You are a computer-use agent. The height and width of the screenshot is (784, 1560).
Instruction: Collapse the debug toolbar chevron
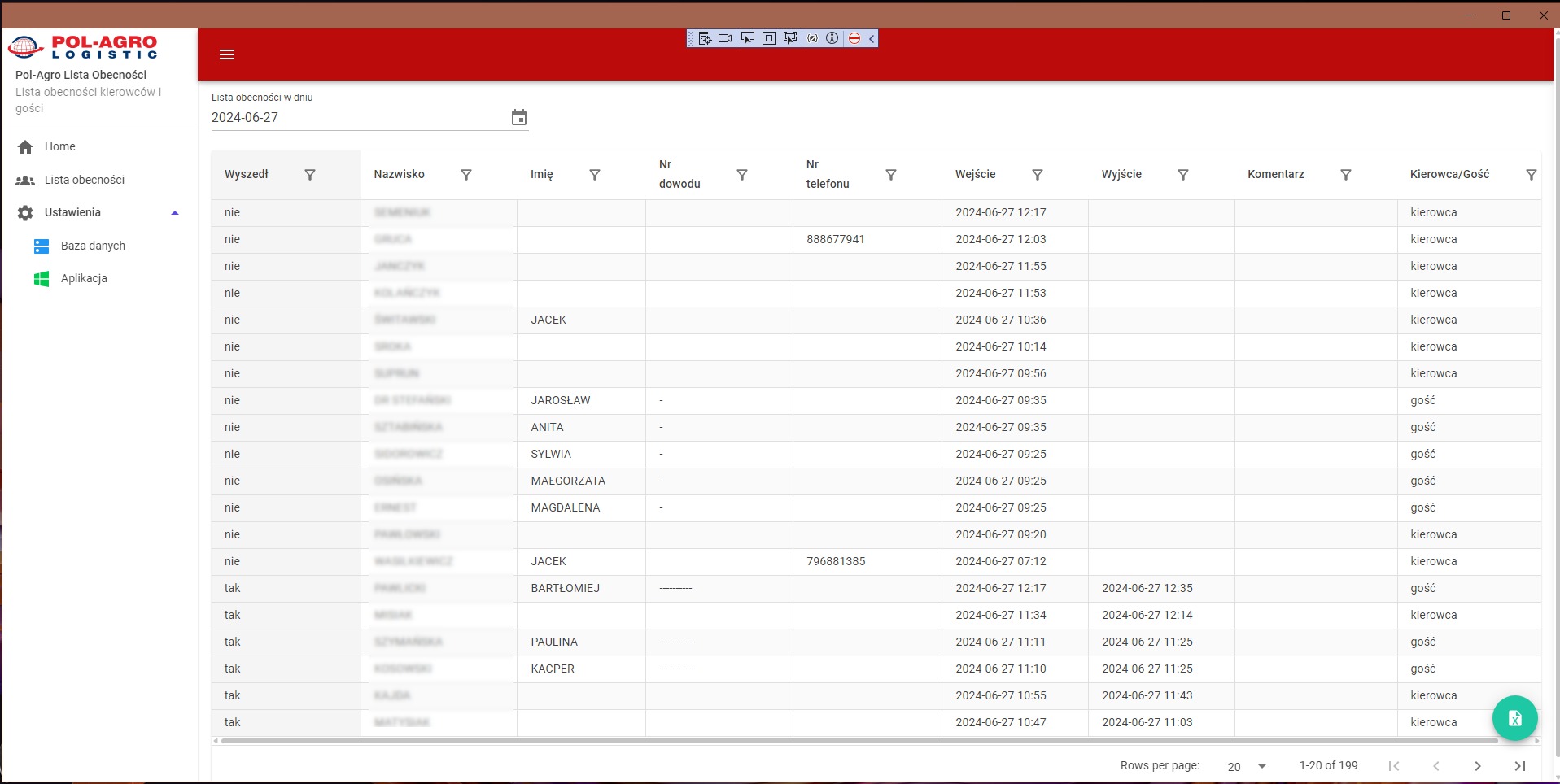(x=872, y=38)
